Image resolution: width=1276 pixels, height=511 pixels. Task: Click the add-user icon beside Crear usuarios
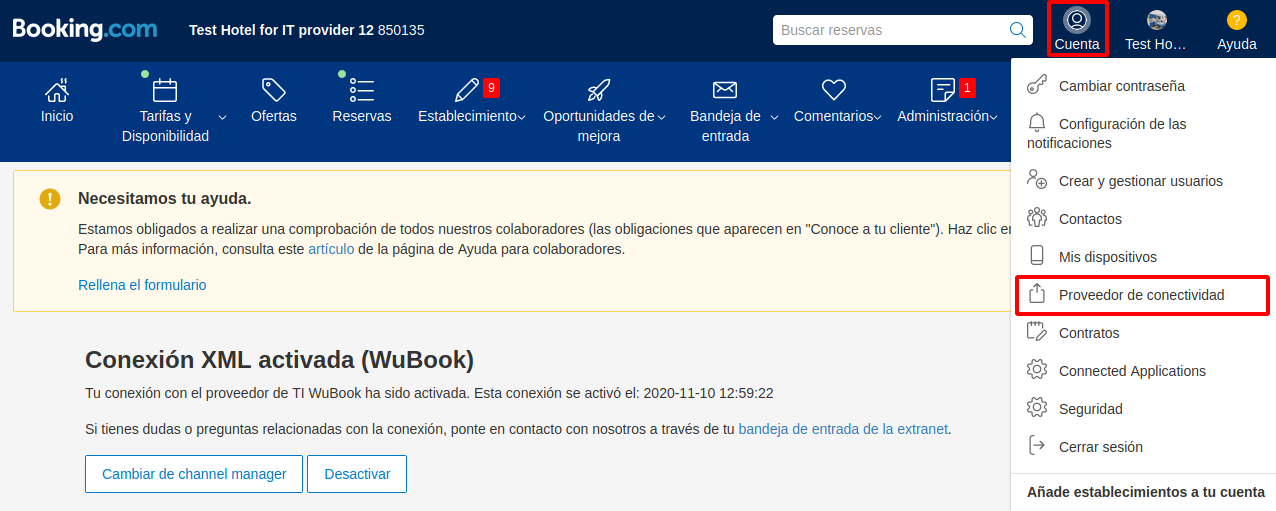(1037, 180)
